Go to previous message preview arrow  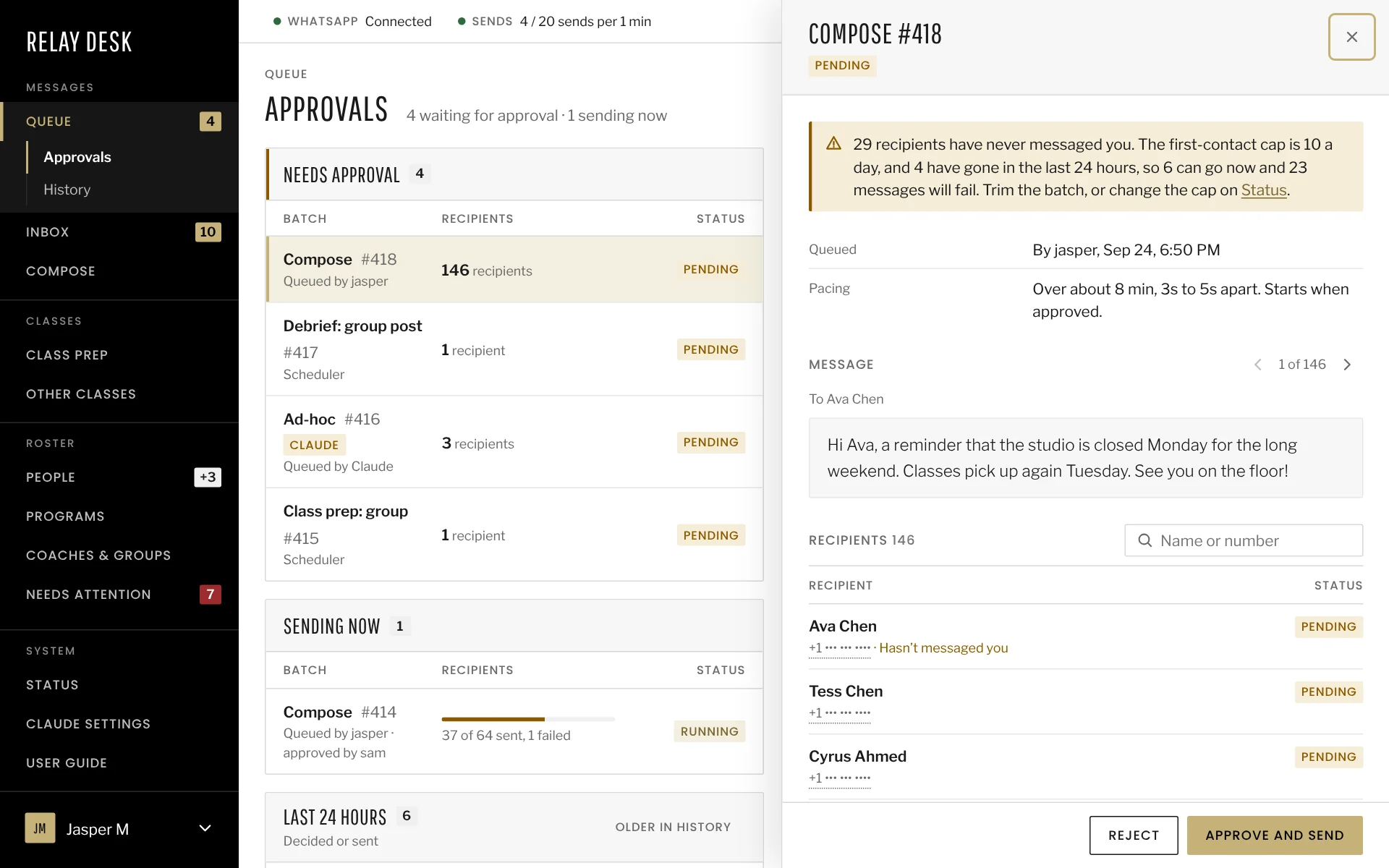tap(1258, 365)
